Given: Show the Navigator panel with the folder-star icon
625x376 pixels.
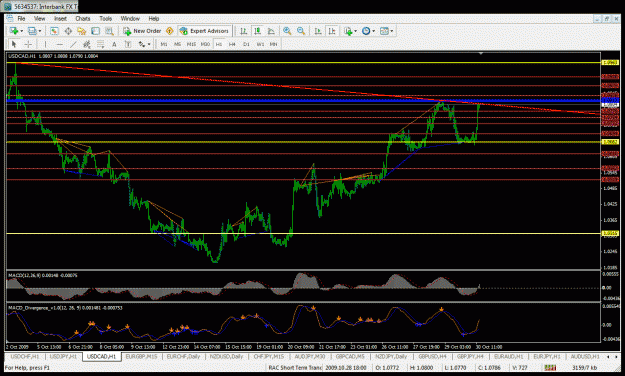Looking at the screenshot, I should pyautogui.click(x=82, y=31).
